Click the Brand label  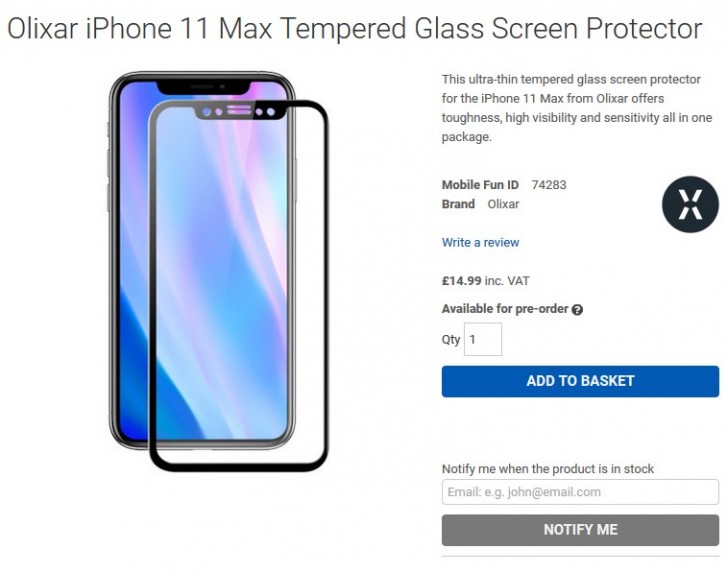click(x=458, y=204)
